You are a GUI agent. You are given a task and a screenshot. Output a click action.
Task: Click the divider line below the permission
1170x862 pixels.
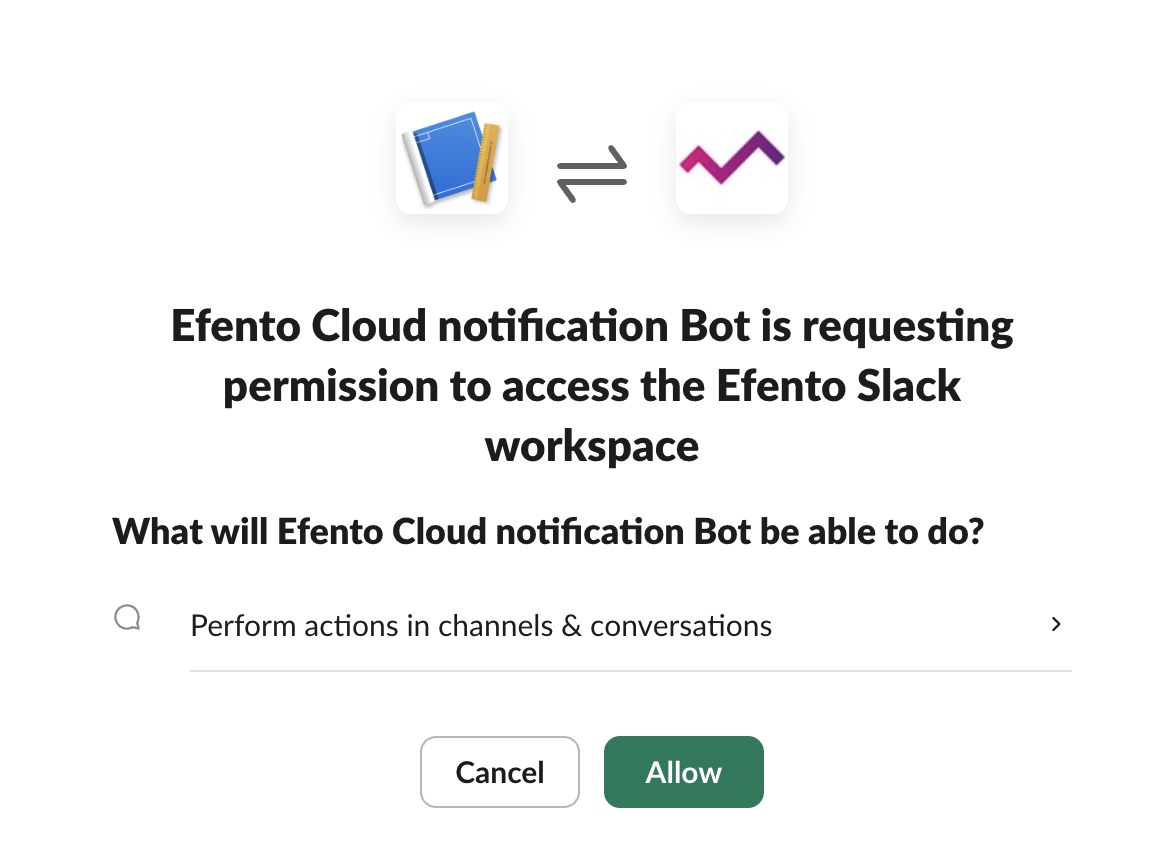pyautogui.click(x=630, y=671)
